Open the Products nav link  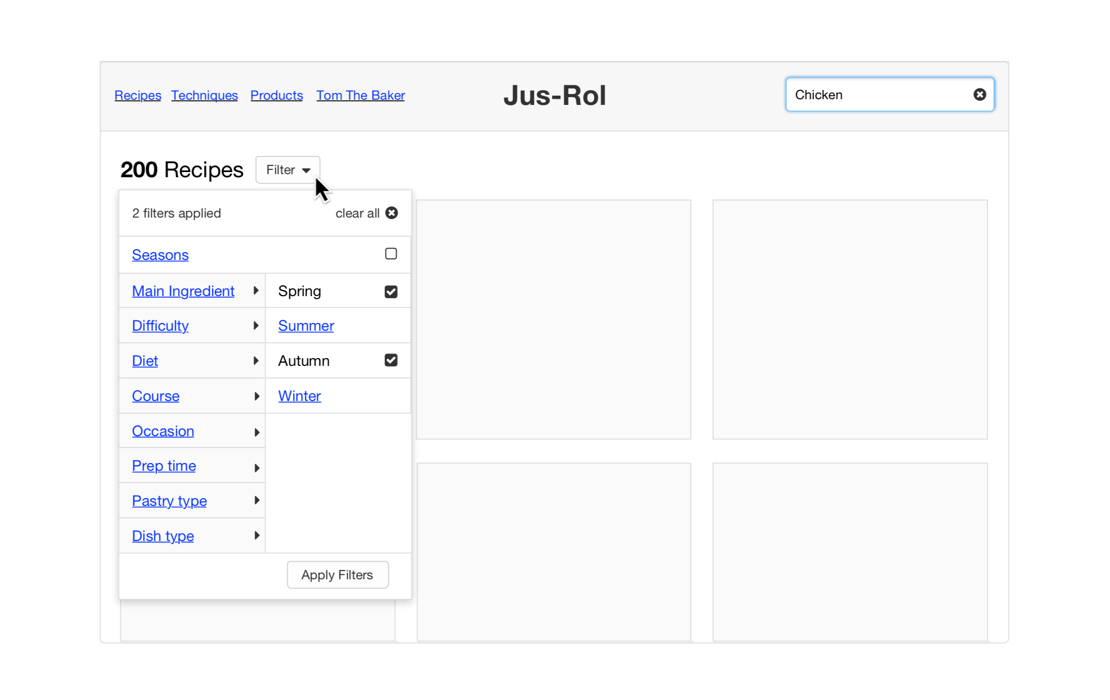[x=277, y=96]
